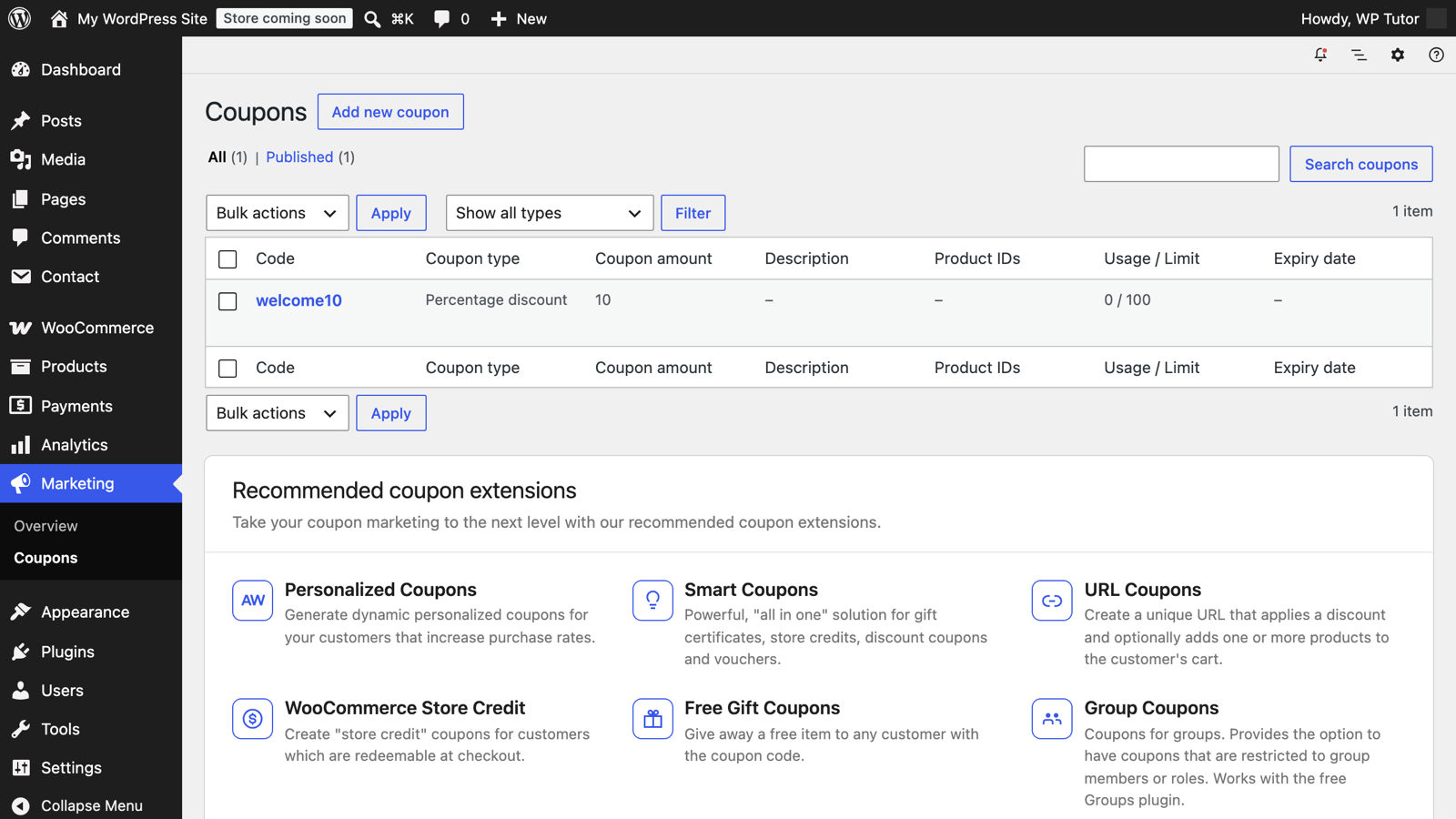Click the Payments dollar icon
Viewport: 1456px width, 819px height.
click(21, 406)
